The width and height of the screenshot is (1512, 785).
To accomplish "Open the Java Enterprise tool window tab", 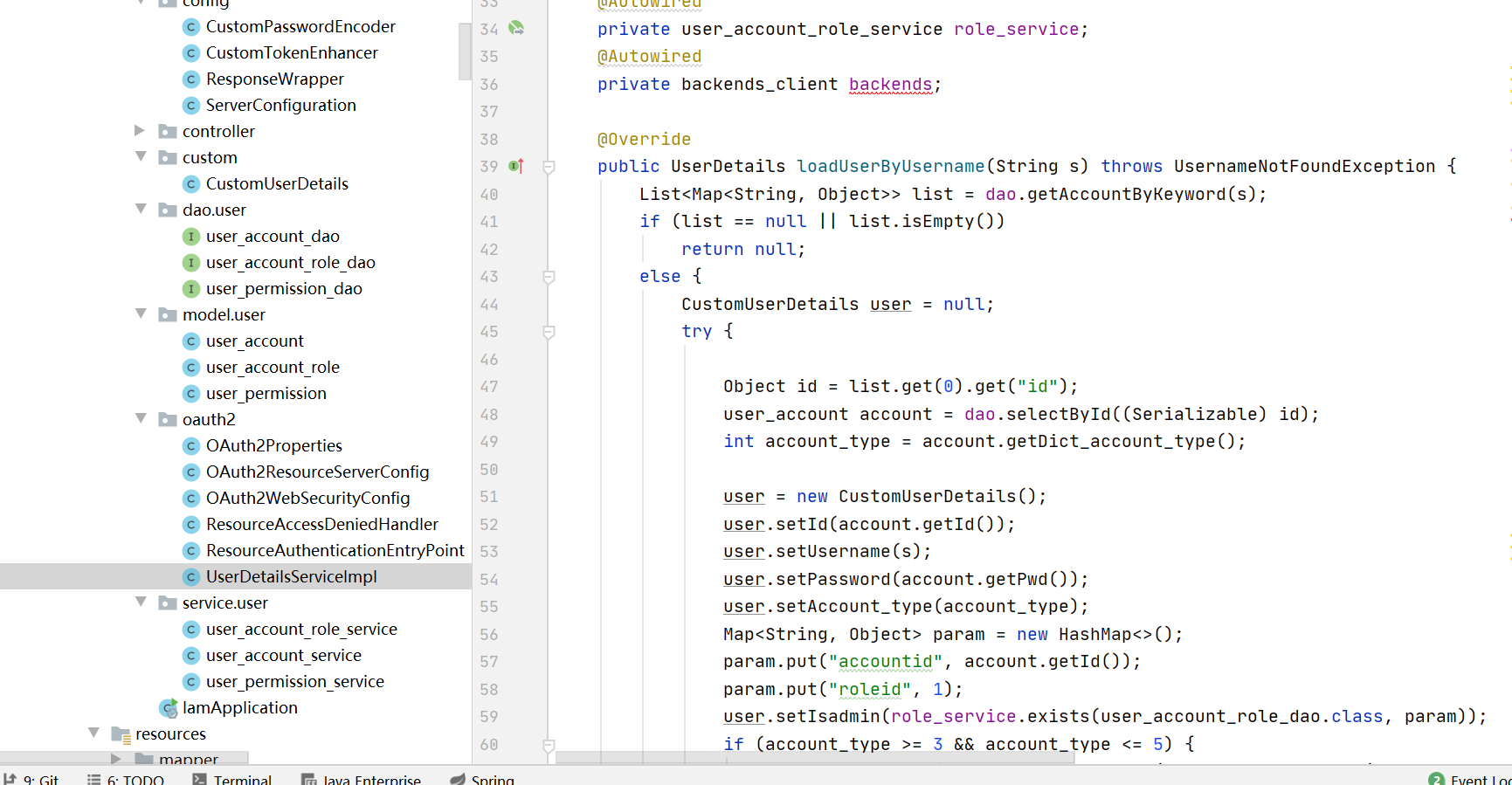I will pyautogui.click(x=361, y=779).
